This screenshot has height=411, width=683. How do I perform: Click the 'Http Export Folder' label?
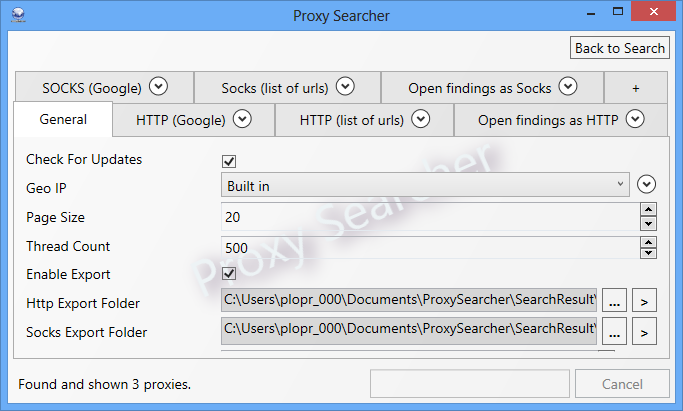click(83, 303)
